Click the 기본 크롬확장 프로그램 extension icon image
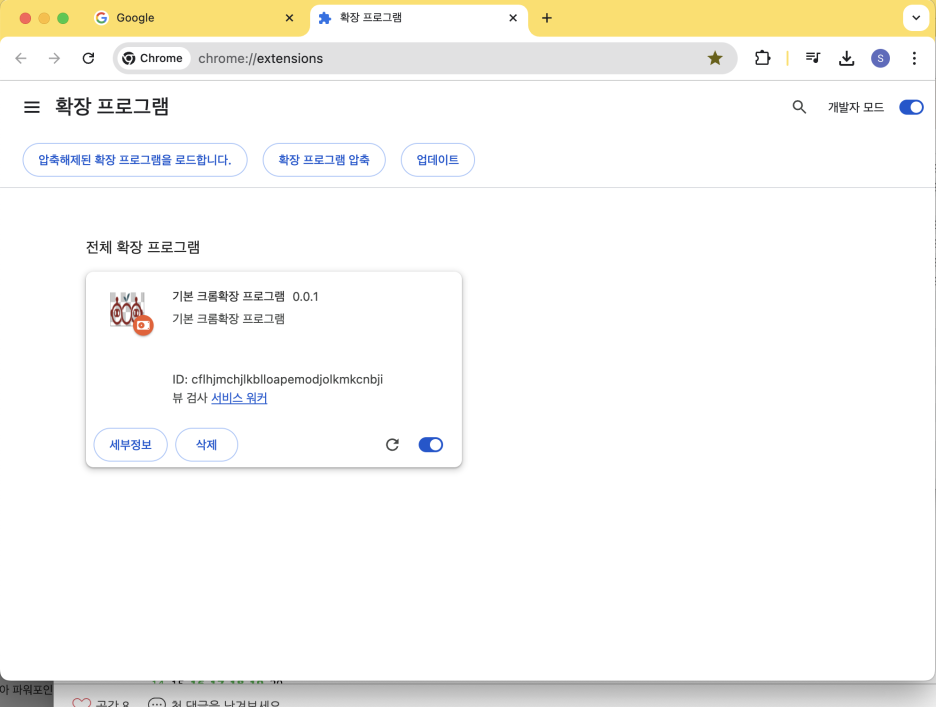 click(131, 313)
